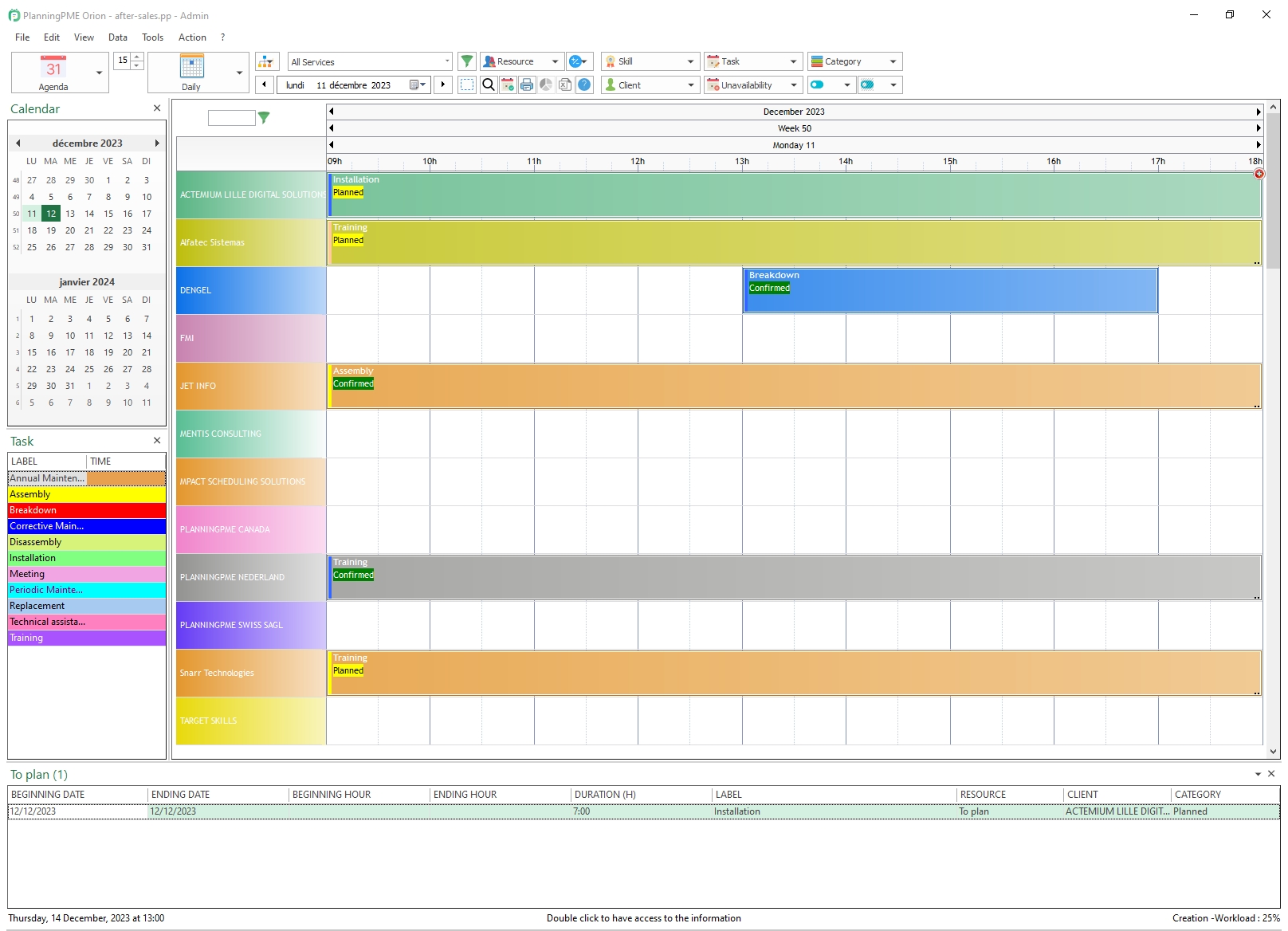
Task: Open the Action menu
Action: click(192, 37)
